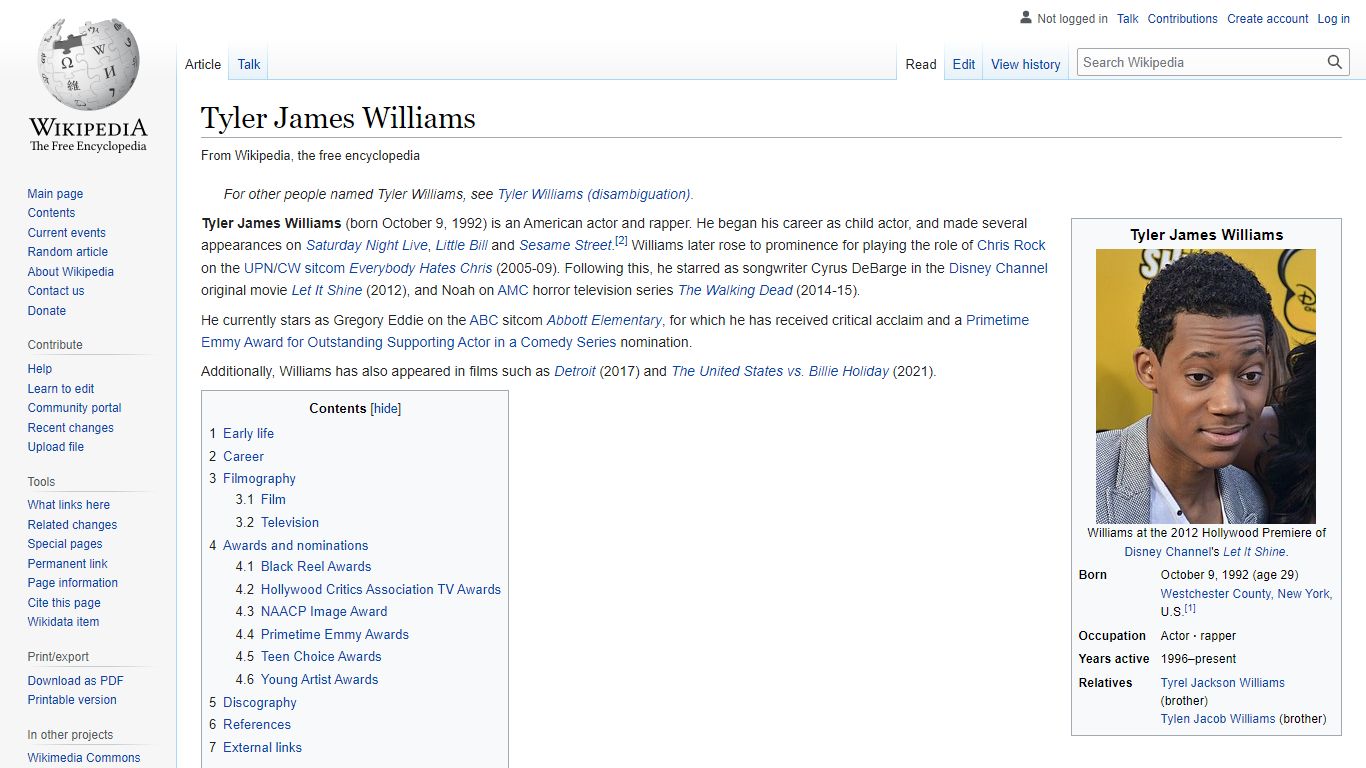Click the Donate link

pos(47,311)
